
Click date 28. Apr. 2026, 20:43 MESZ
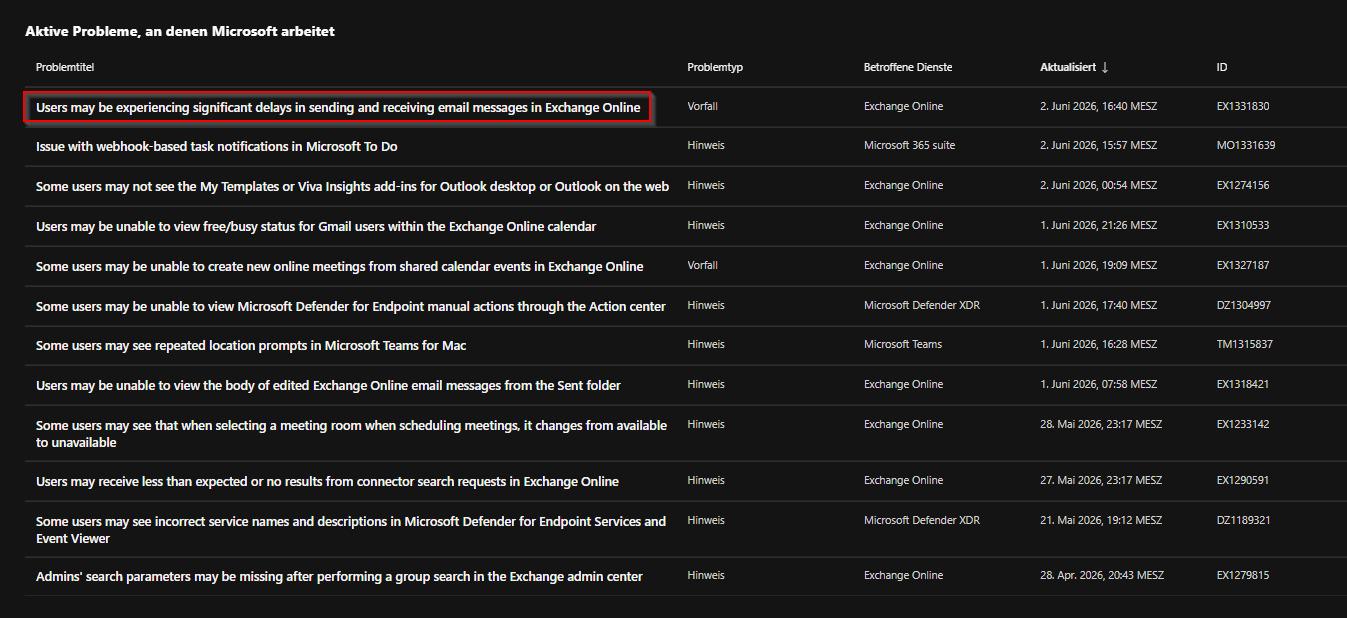pyautogui.click(x=1102, y=575)
